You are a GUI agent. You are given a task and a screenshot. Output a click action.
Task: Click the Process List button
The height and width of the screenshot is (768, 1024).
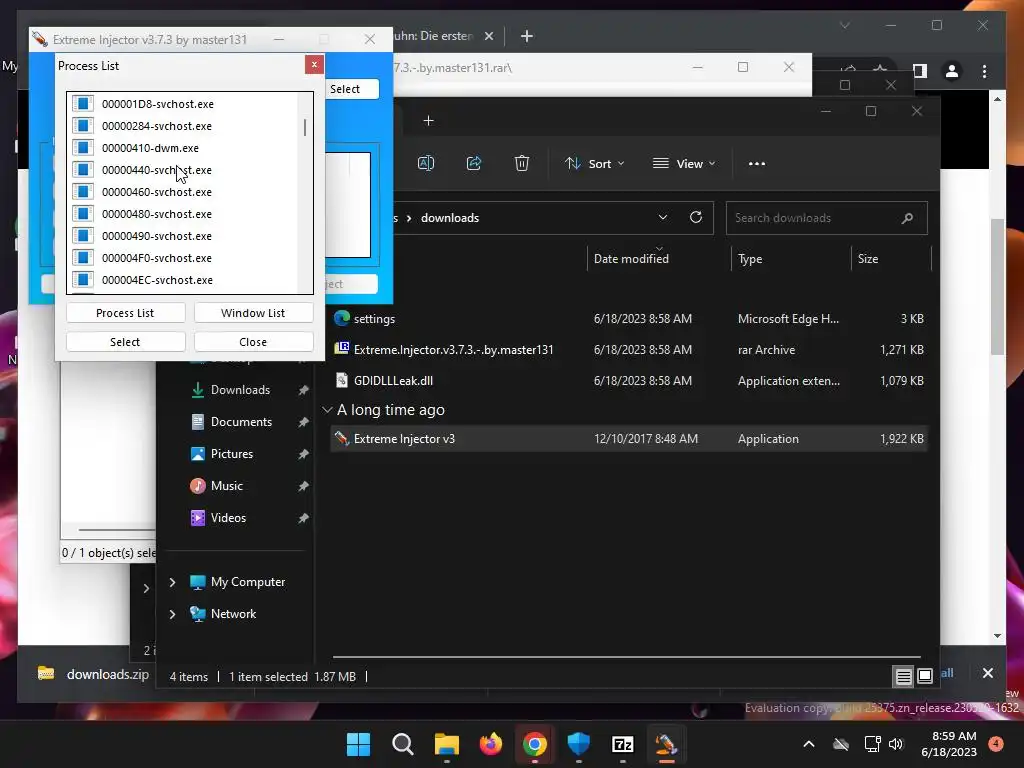125,313
